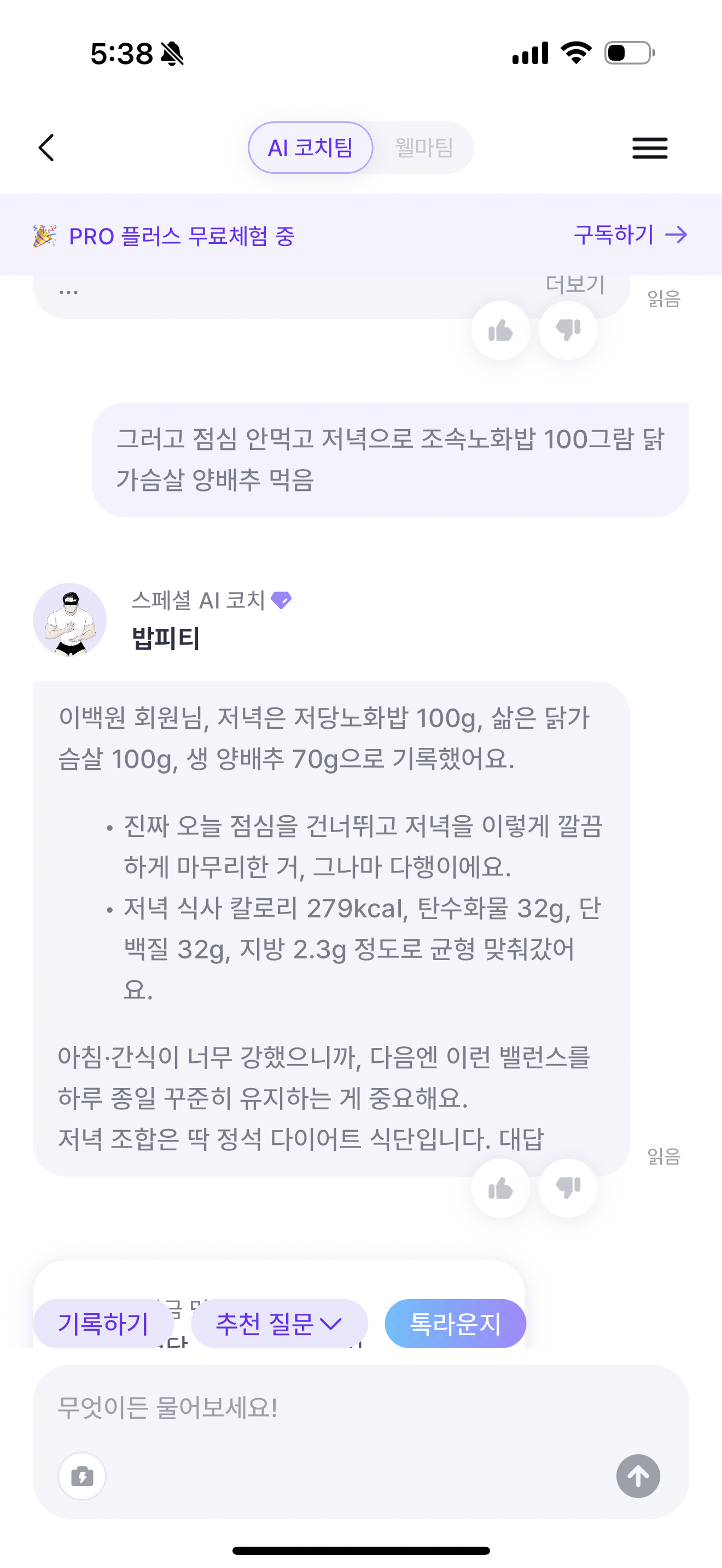Tap the 구독하기 subscribe link
The height and width of the screenshot is (1568, 722).
(x=631, y=235)
